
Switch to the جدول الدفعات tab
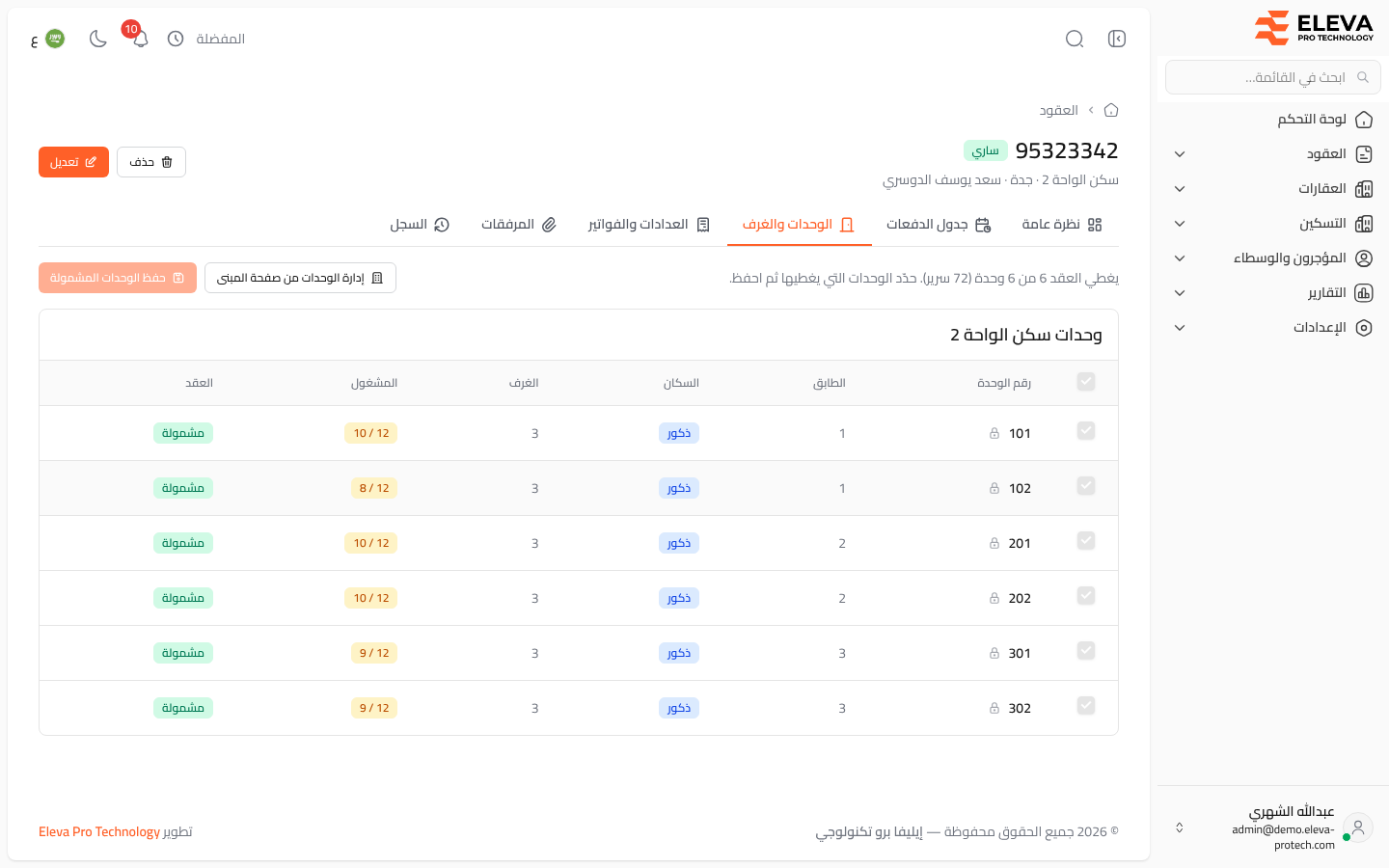pyautogui.click(x=939, y=225)
